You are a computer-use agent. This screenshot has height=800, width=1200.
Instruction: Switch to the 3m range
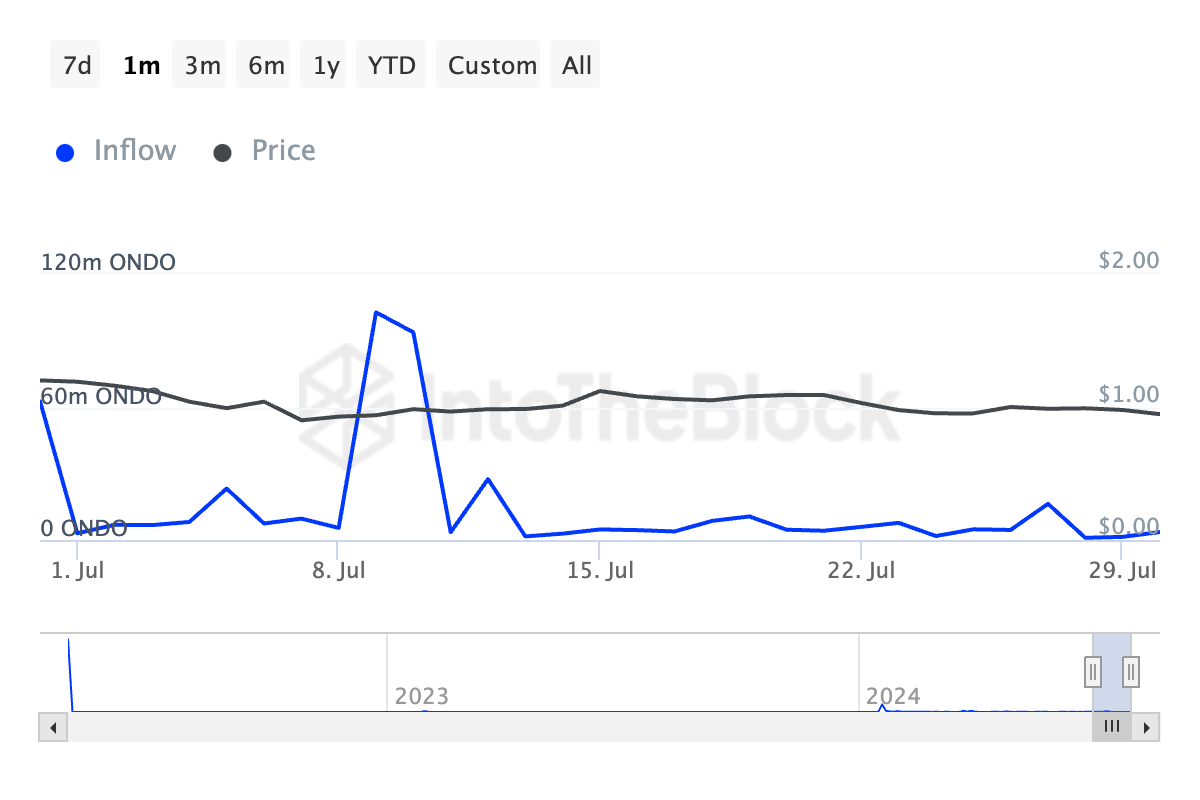tap(202, 66)
